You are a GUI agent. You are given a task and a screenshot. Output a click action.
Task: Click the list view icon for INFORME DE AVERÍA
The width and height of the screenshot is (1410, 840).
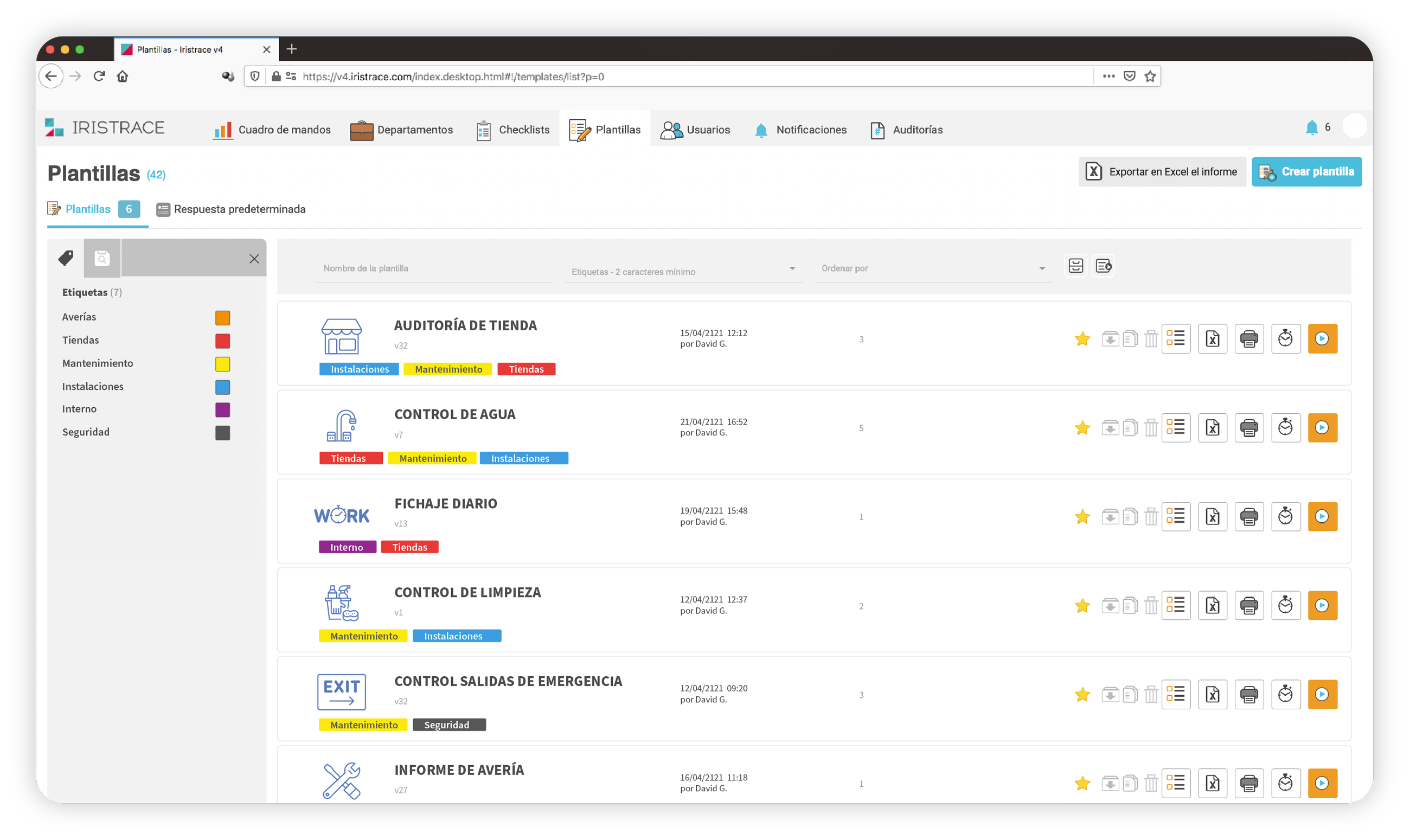[1175, 783]
